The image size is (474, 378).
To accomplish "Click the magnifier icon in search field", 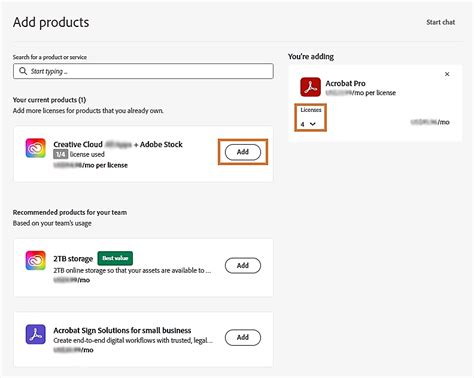I will click(x=23, y=71).
